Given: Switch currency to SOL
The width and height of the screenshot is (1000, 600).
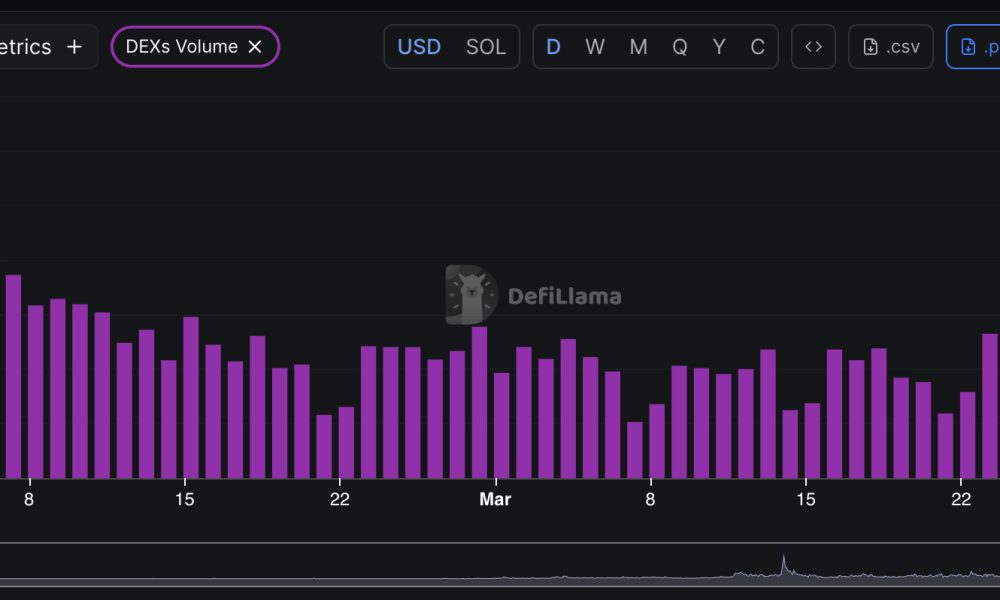Looking at the screenshot, I should pyautogui.click(x=486, y=46).
